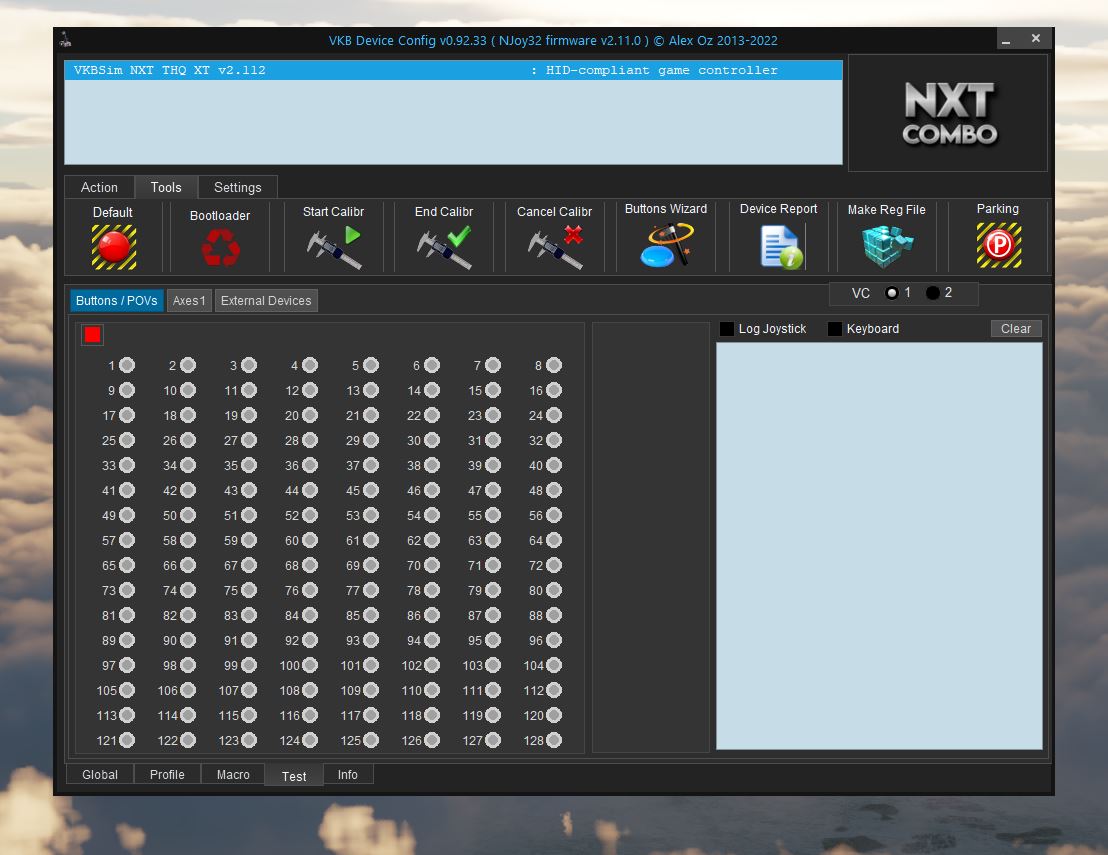Generate the Device Report document

pyautogui.click(x=781, y=247)
